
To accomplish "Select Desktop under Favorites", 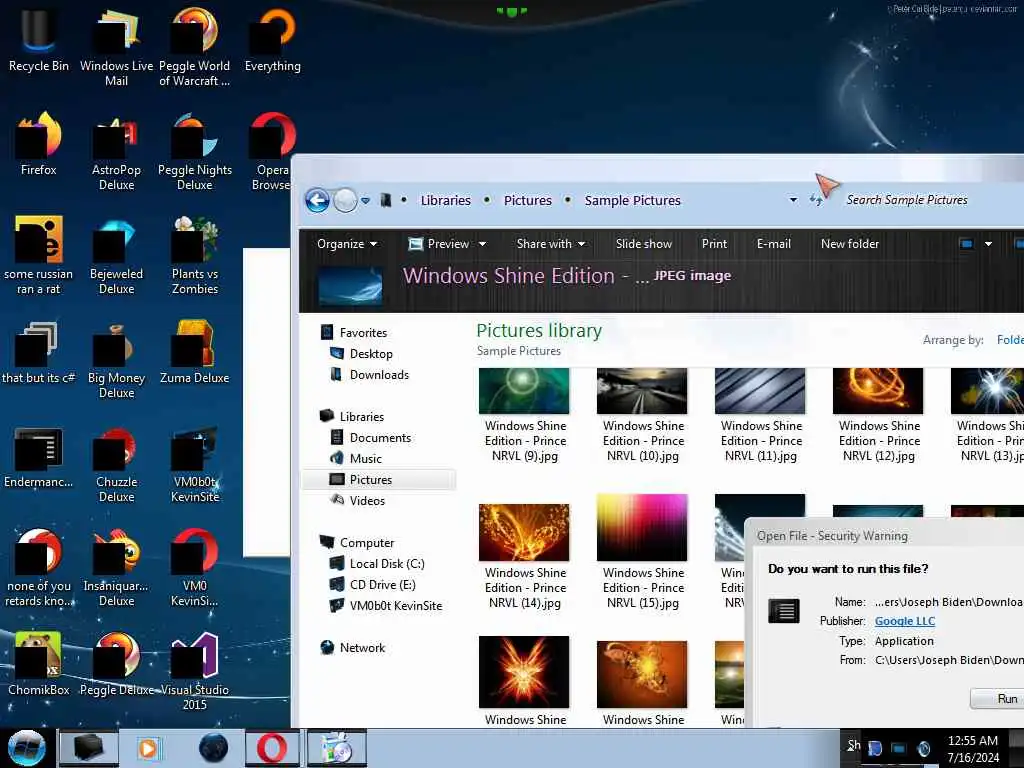I will [361, 353].
